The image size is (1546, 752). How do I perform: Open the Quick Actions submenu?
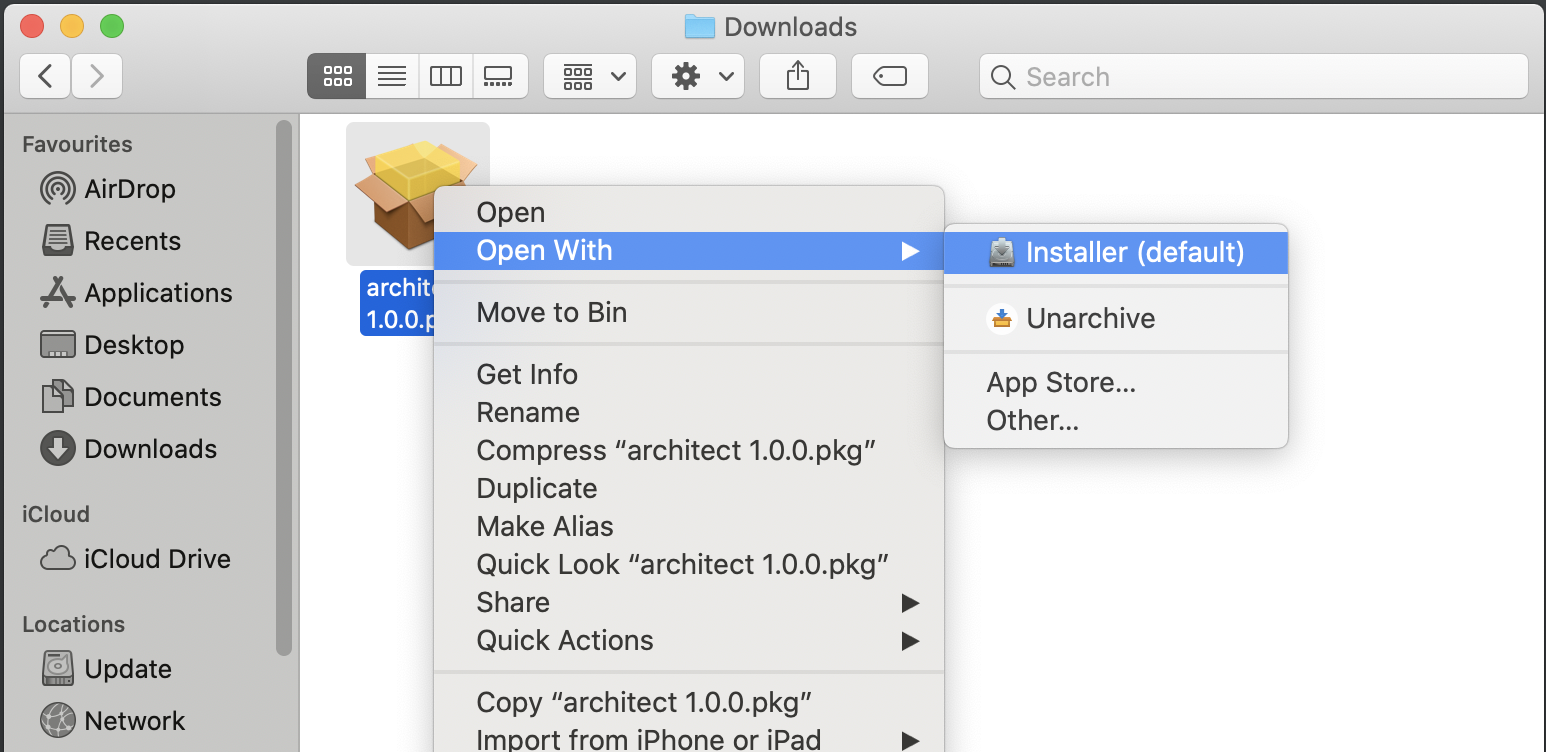[x=689, y=640]
